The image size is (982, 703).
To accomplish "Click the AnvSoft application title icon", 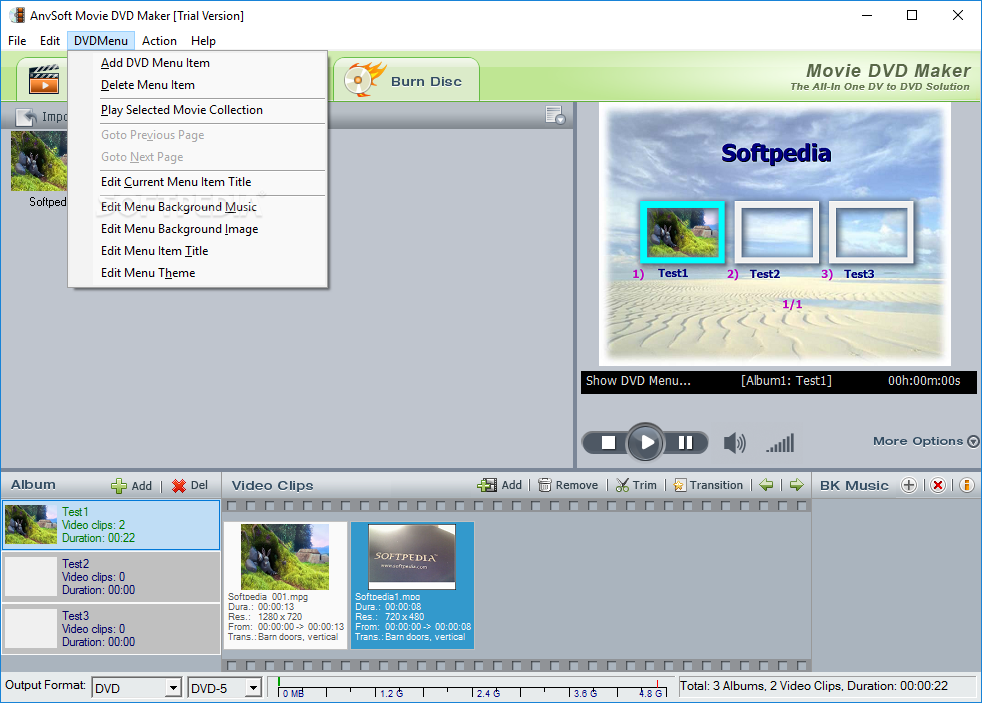I will (17, 15).
